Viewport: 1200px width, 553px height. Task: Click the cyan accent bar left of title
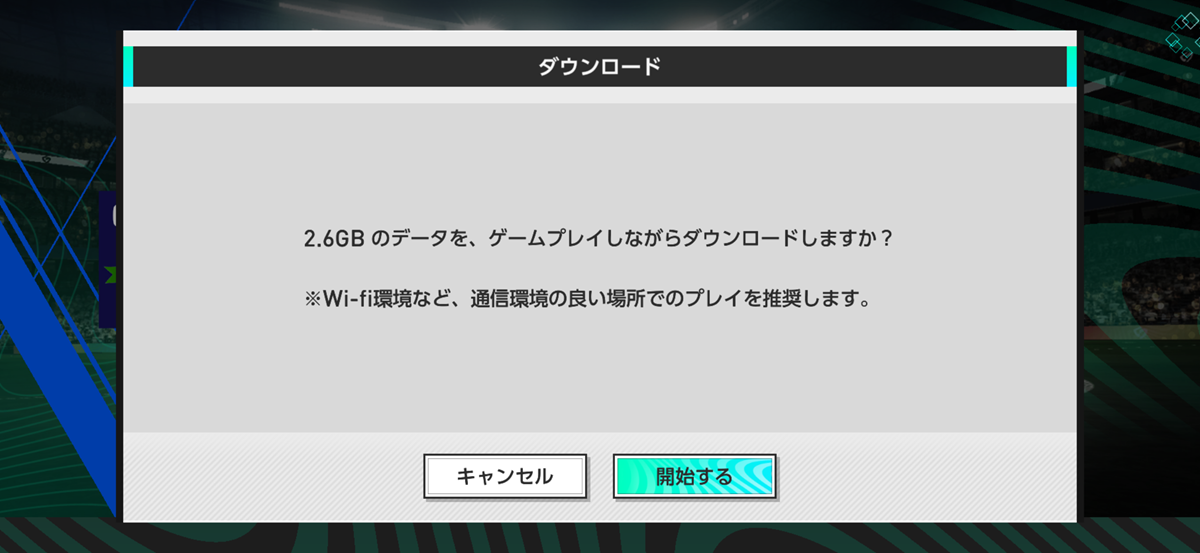click(x=128, y=66)
